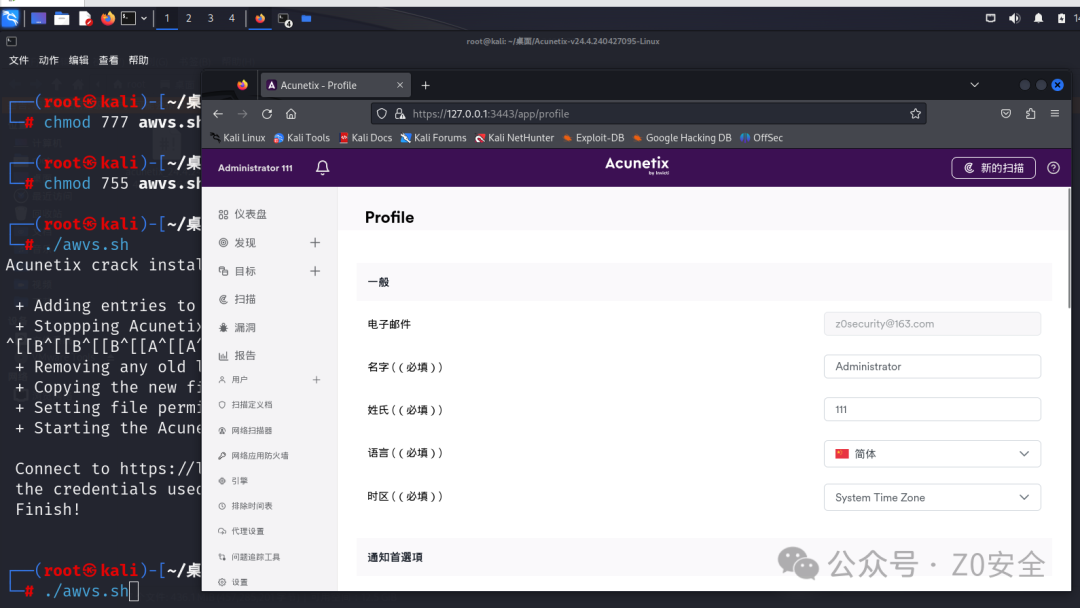The width and height of the screenshot is (1080, 608).
Task: Switch to workspace 2 in panel
Action: tap(188, 19)
